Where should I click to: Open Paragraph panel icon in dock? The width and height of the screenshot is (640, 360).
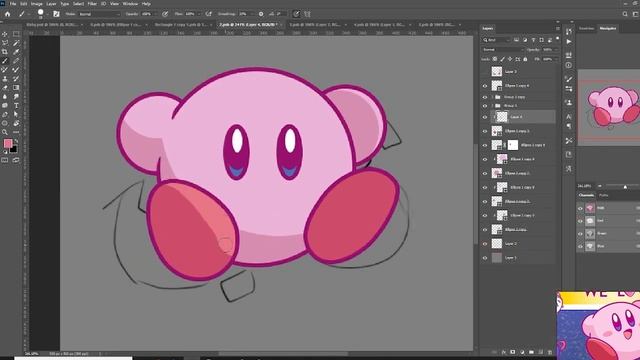[569, 127]
